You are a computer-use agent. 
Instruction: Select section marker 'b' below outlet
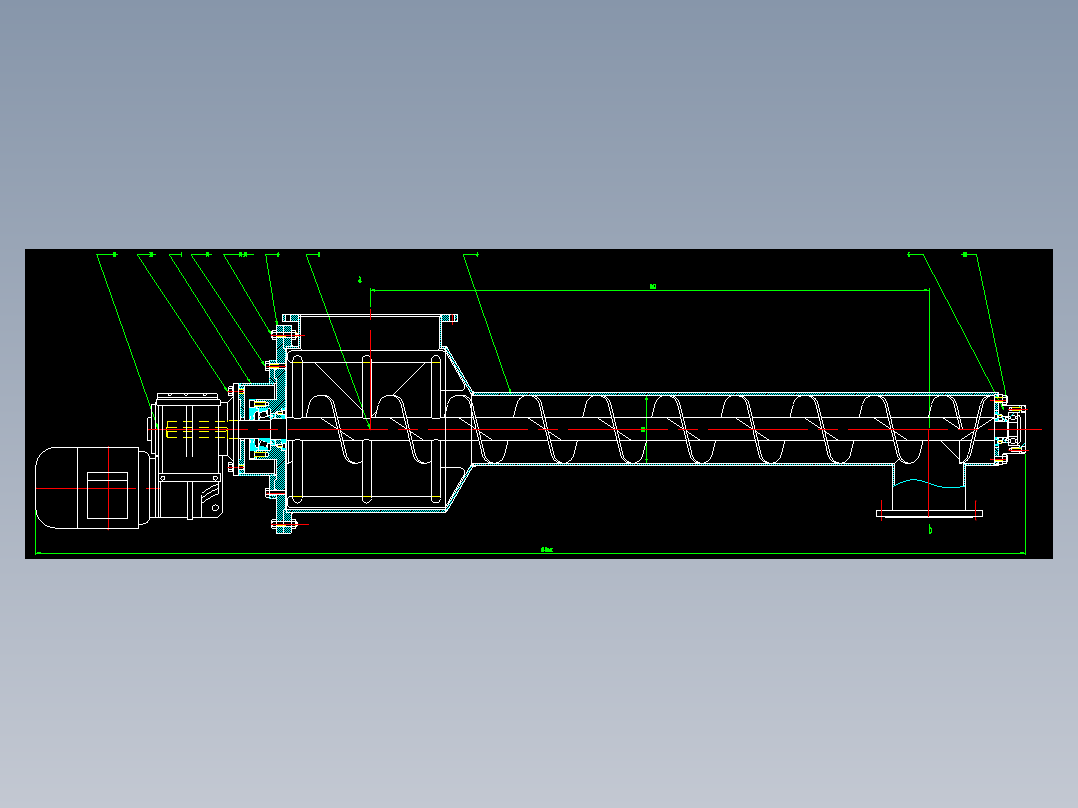point(930,529)
